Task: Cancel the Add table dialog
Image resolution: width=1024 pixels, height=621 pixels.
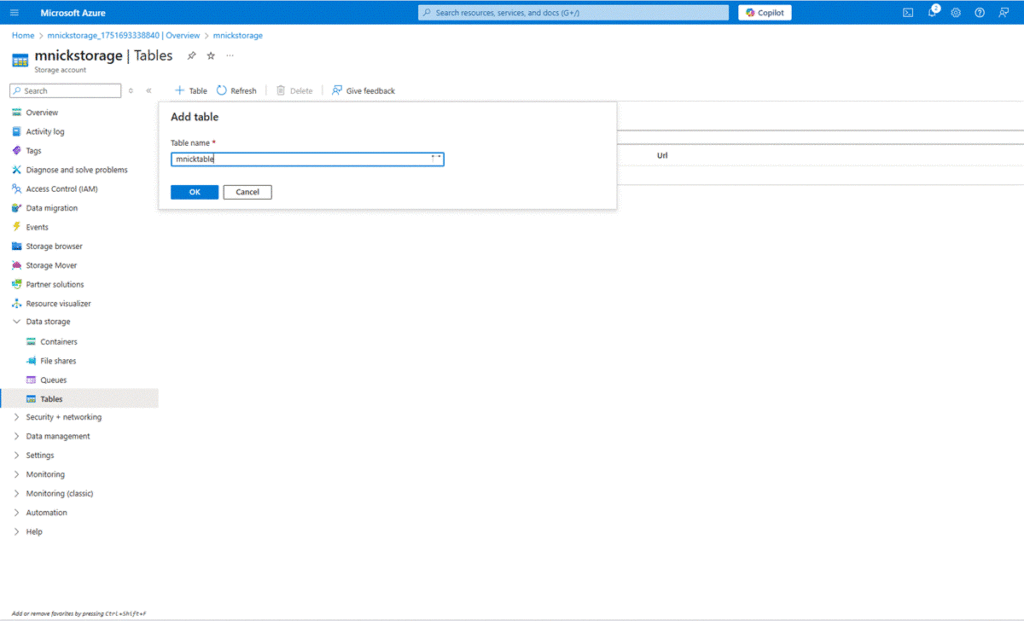Action: 247,192
